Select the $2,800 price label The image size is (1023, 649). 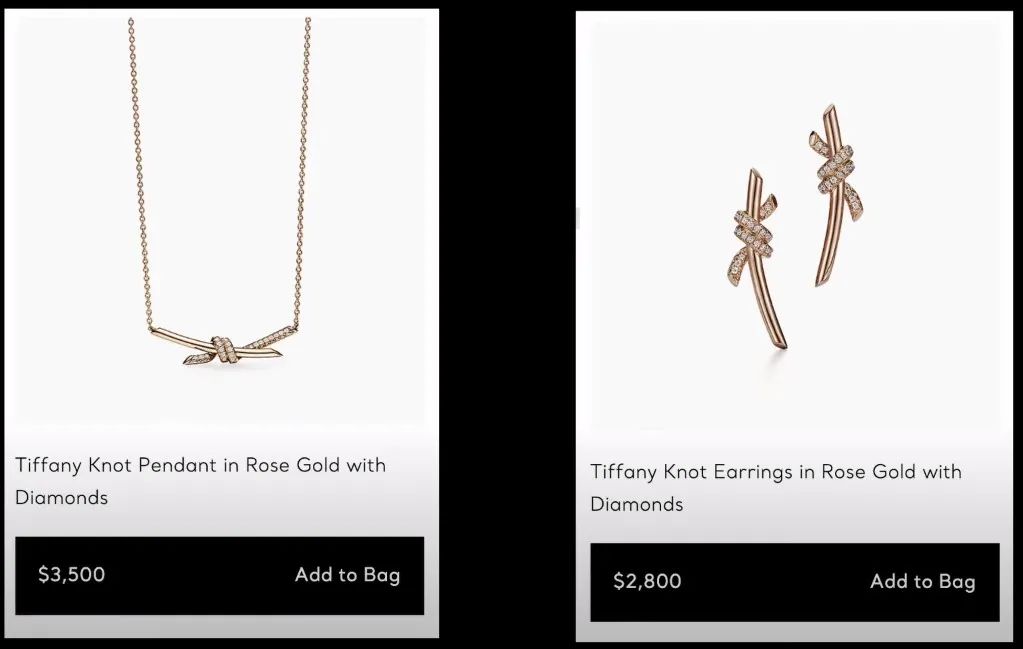(649, 582)
